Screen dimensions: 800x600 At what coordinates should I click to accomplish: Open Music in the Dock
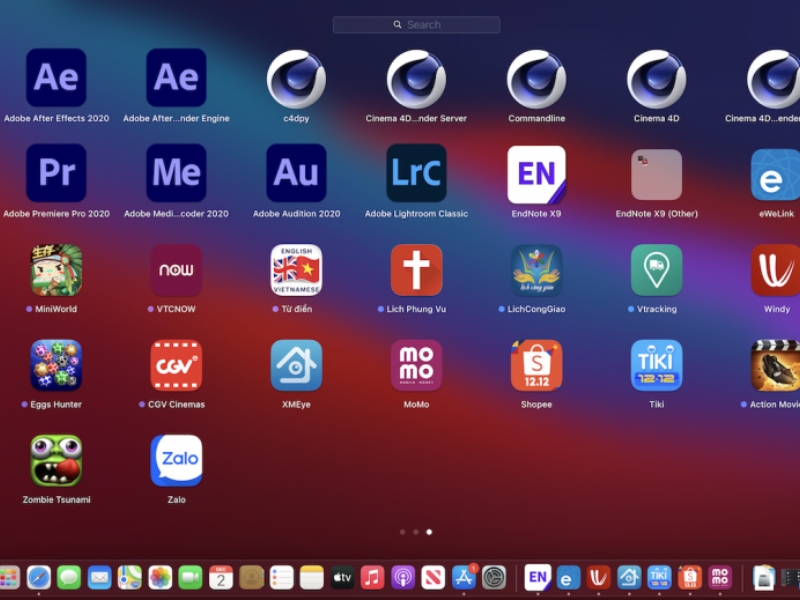pyautogui.click(x=372, y=578)
